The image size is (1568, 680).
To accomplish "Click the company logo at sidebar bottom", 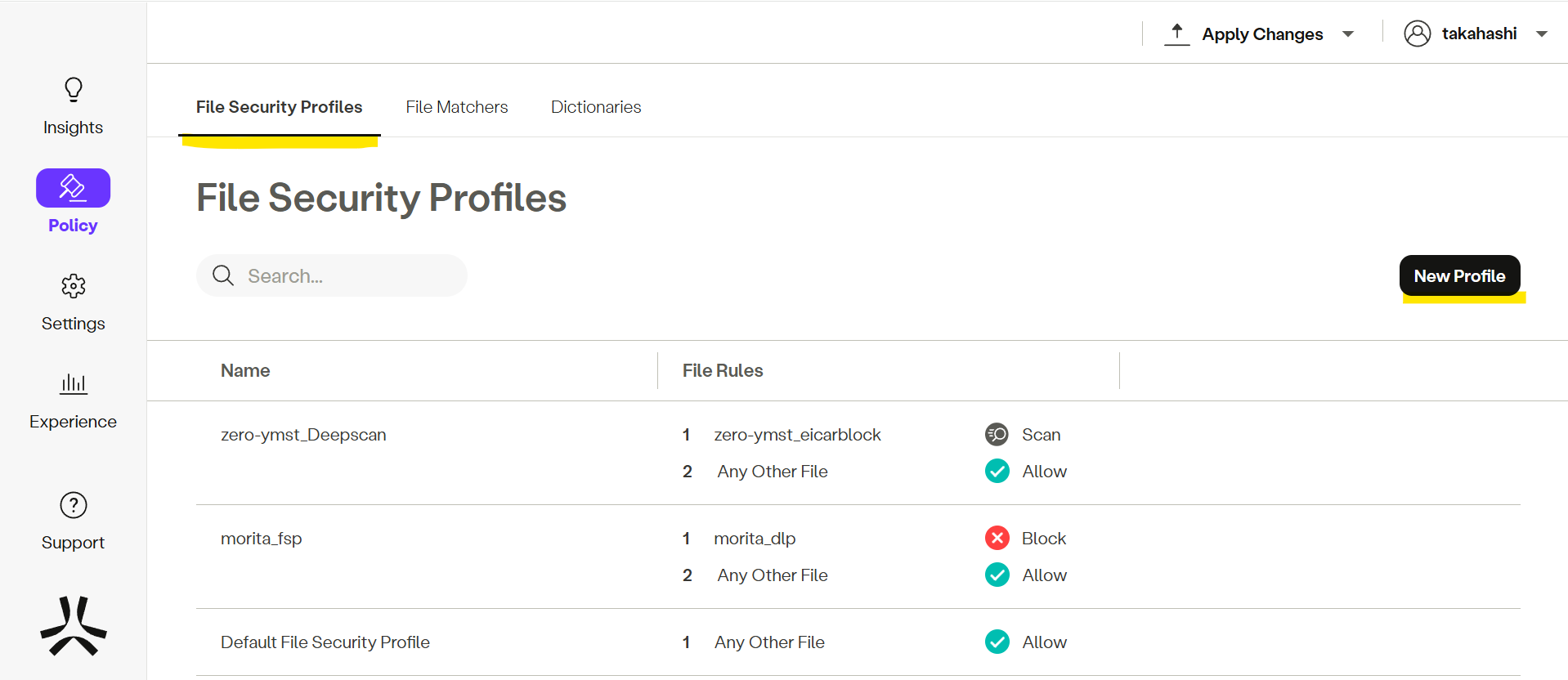I will [x=73, y=626].
